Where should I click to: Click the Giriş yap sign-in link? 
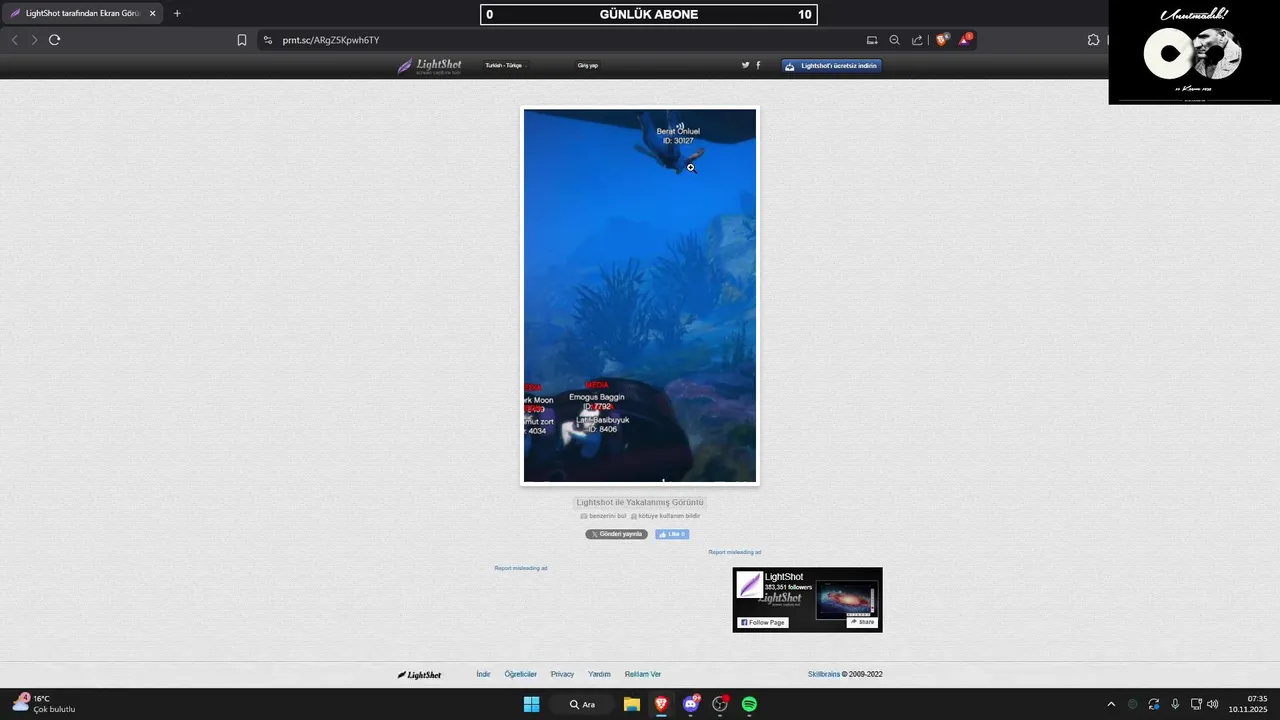pyautogui.click(x=587, y=66)
